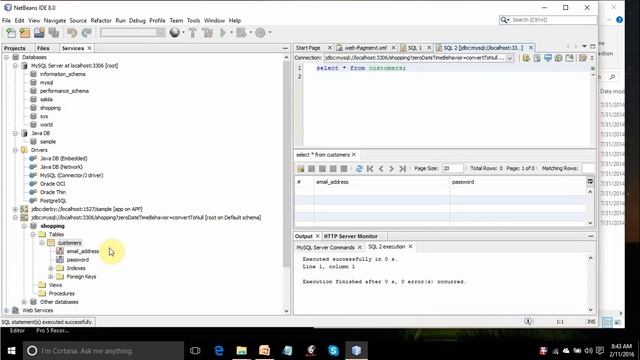This screenshot has width=640, height=360.
Task: Click the Profile Project toolbar icon
Action: point(260,33)
